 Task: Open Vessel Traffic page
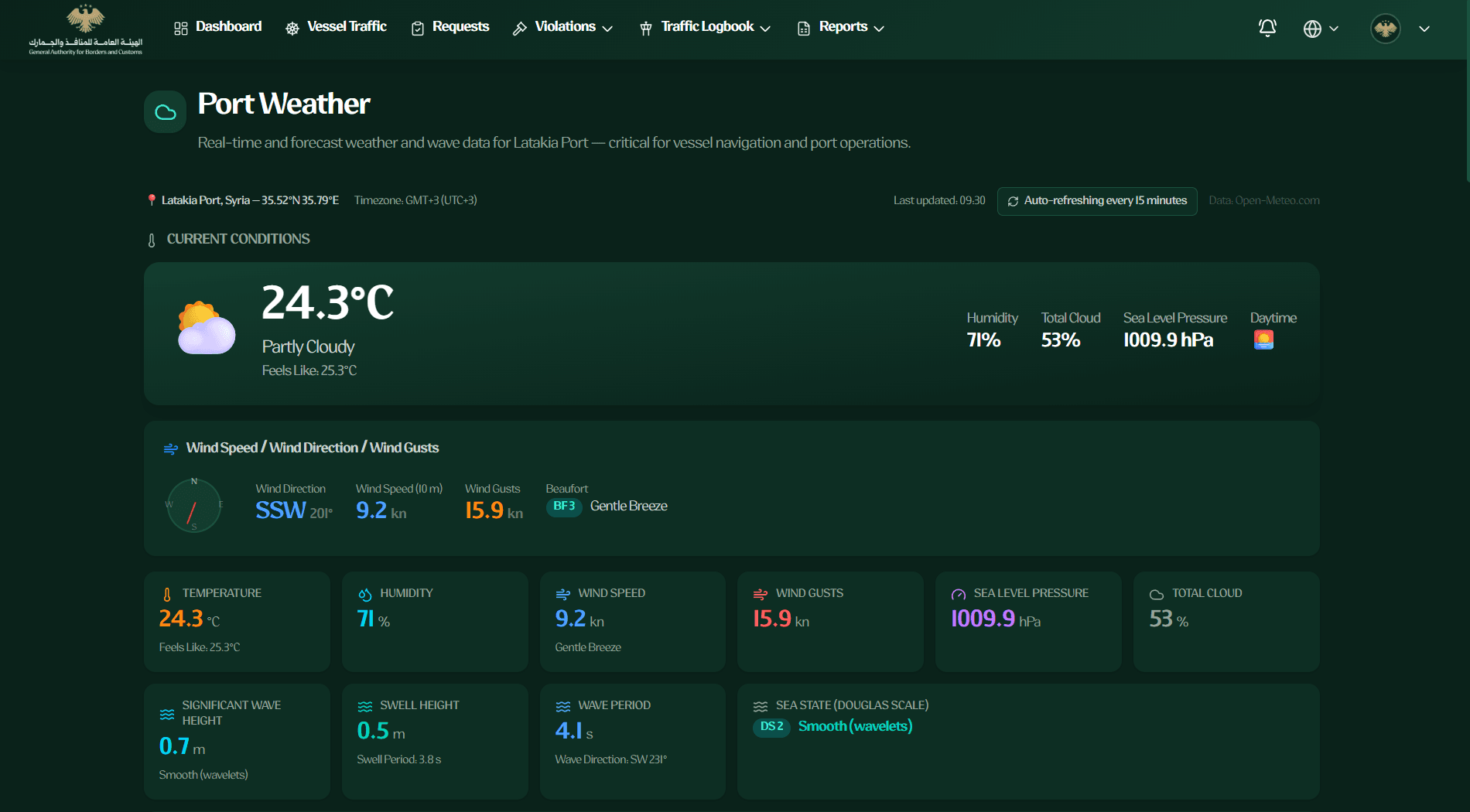point(336,27)
